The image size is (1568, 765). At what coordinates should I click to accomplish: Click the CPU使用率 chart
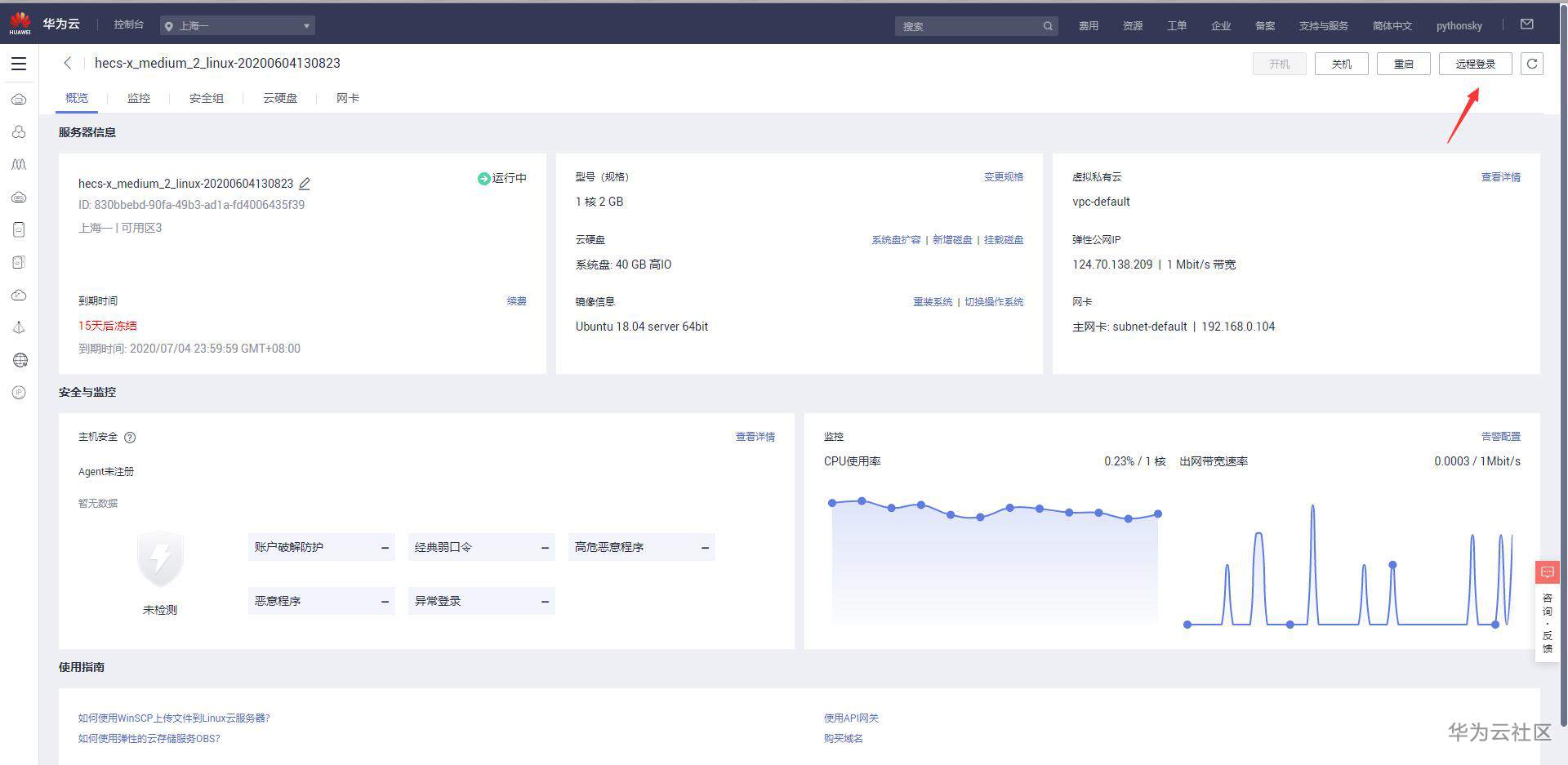[995, 560]
